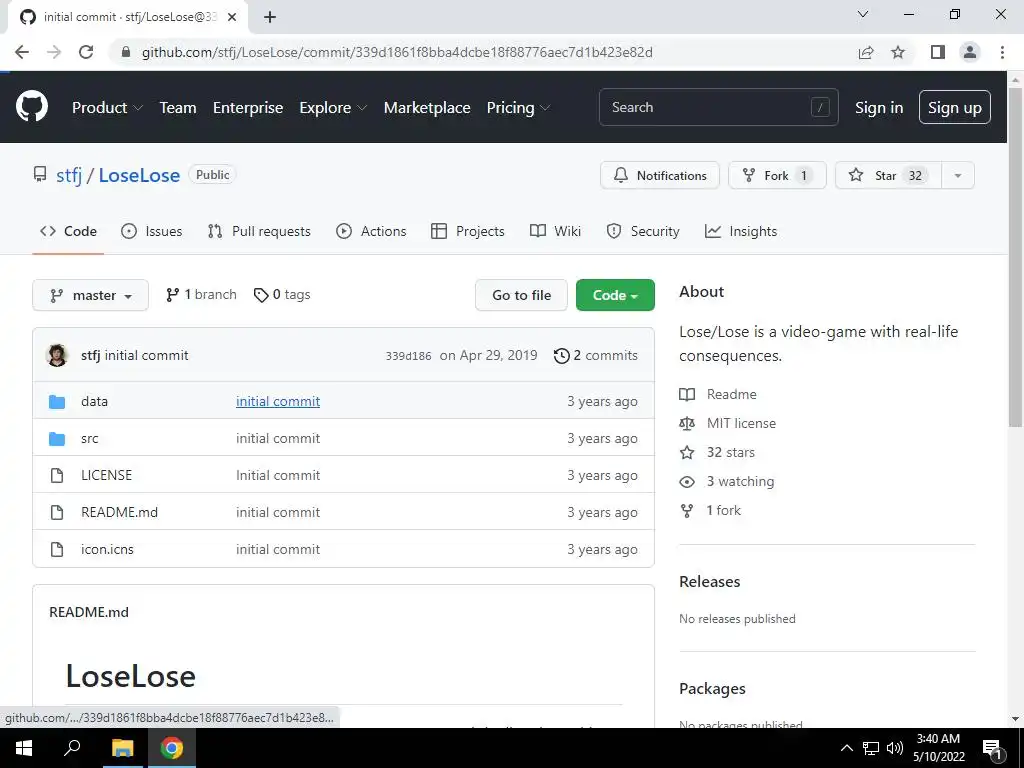Open the master branch selector

coord(90,295)
